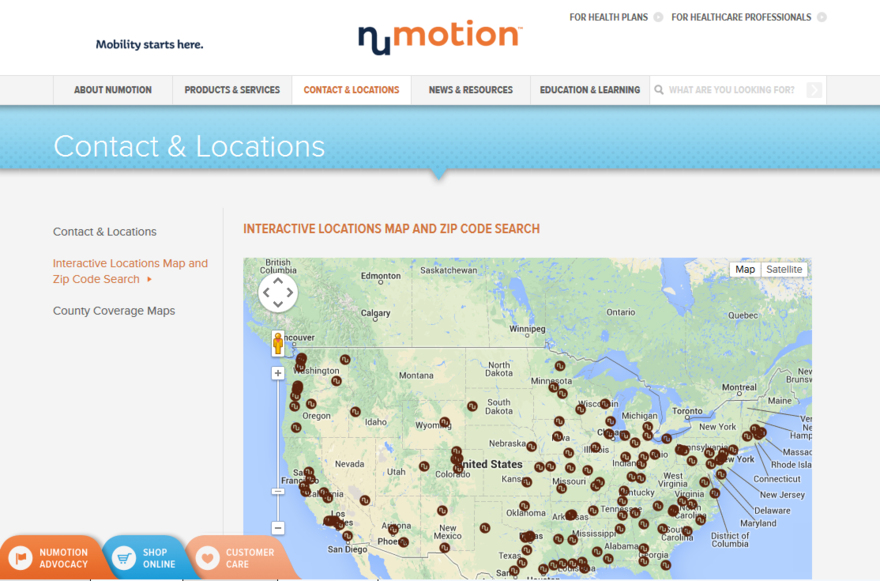Image resolution: width=880 pixels, height=581 pixels.
Task: Click the San Diego label on the map
Action: (347, 549)
